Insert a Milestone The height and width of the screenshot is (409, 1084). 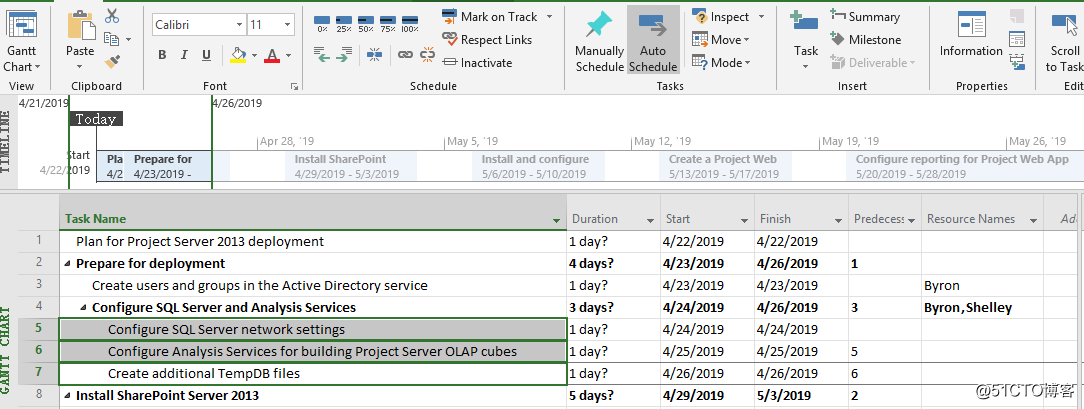coord(865,39)
